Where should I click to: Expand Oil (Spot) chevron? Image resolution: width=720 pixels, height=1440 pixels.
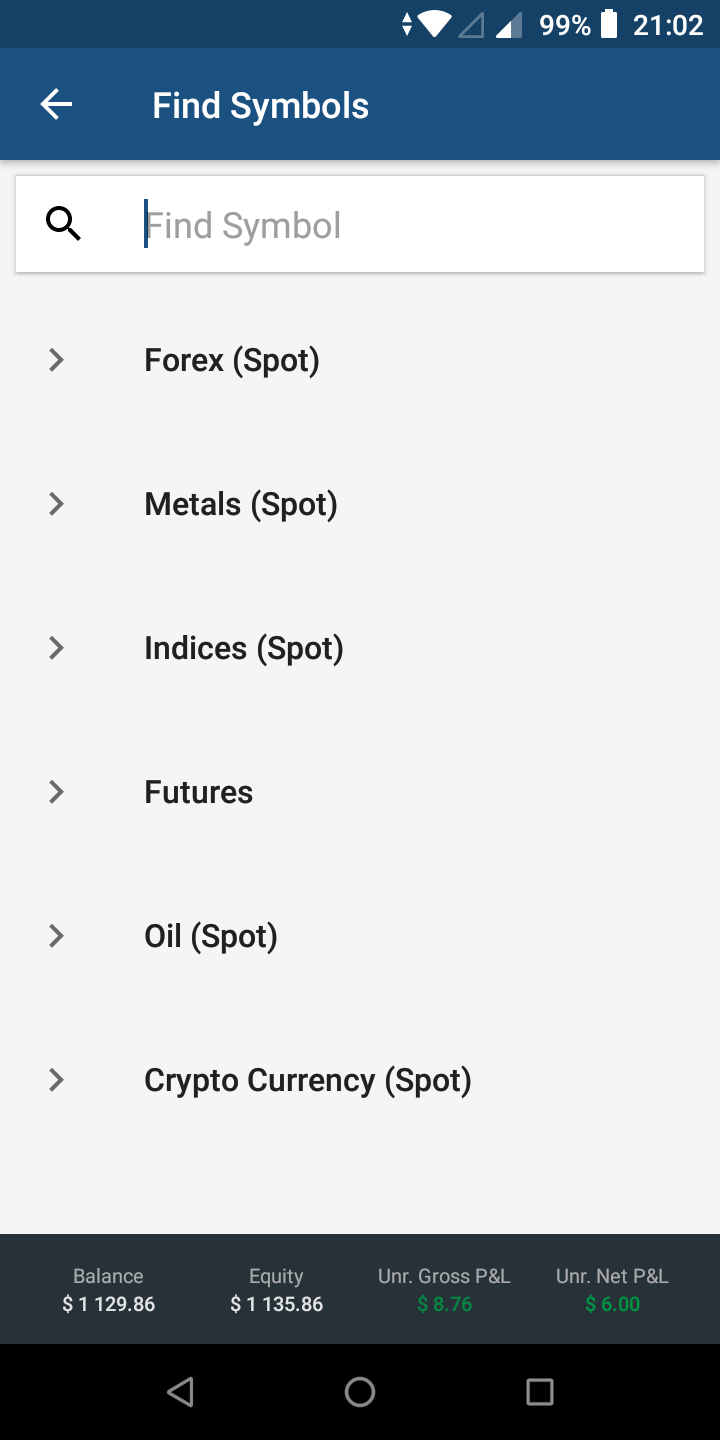click(x=57, y=936)
